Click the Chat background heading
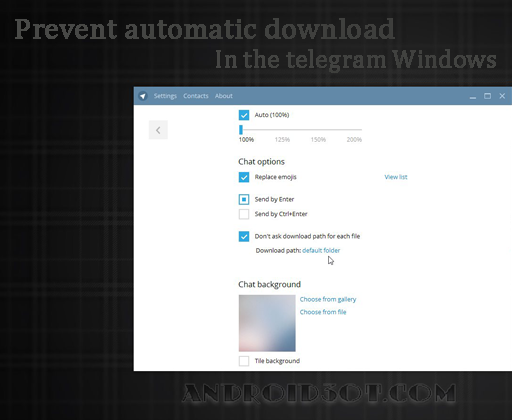Viewport: 512px width, 420px height. [269, 284]
